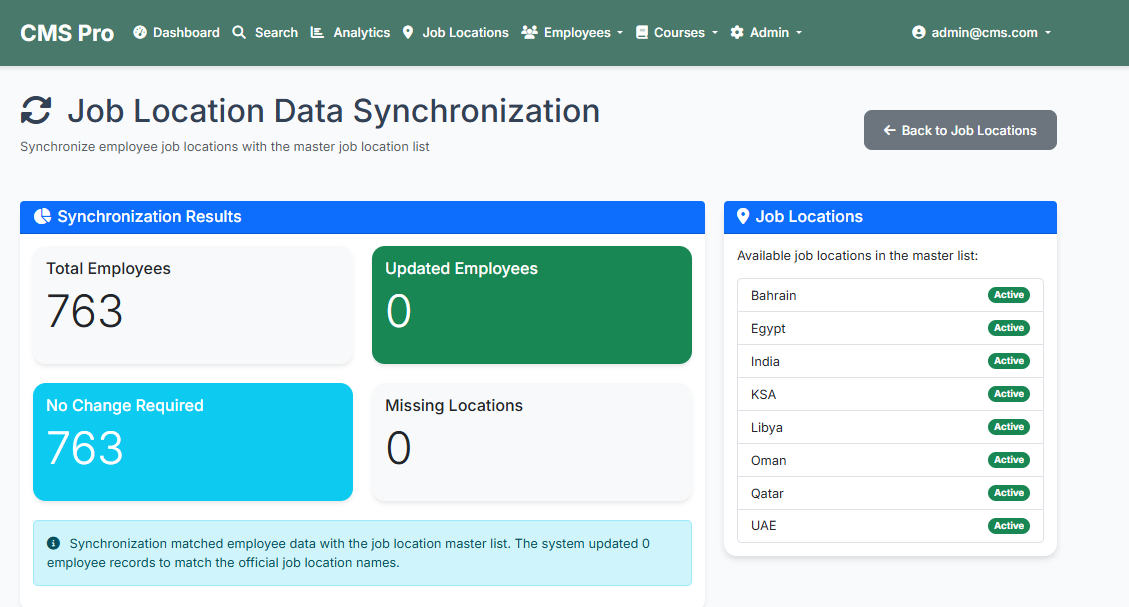Click the Job Locations pin icon in navbar
Viewport: 1129px width, 607px height.
[408, 32]
